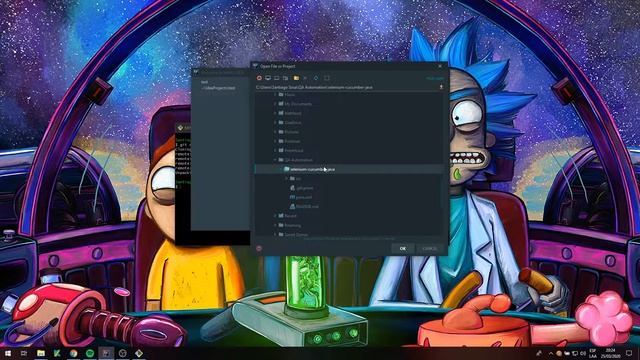Expand the Recent folder arrow
This screenshot has height=360, width=640.
point(275,216)
